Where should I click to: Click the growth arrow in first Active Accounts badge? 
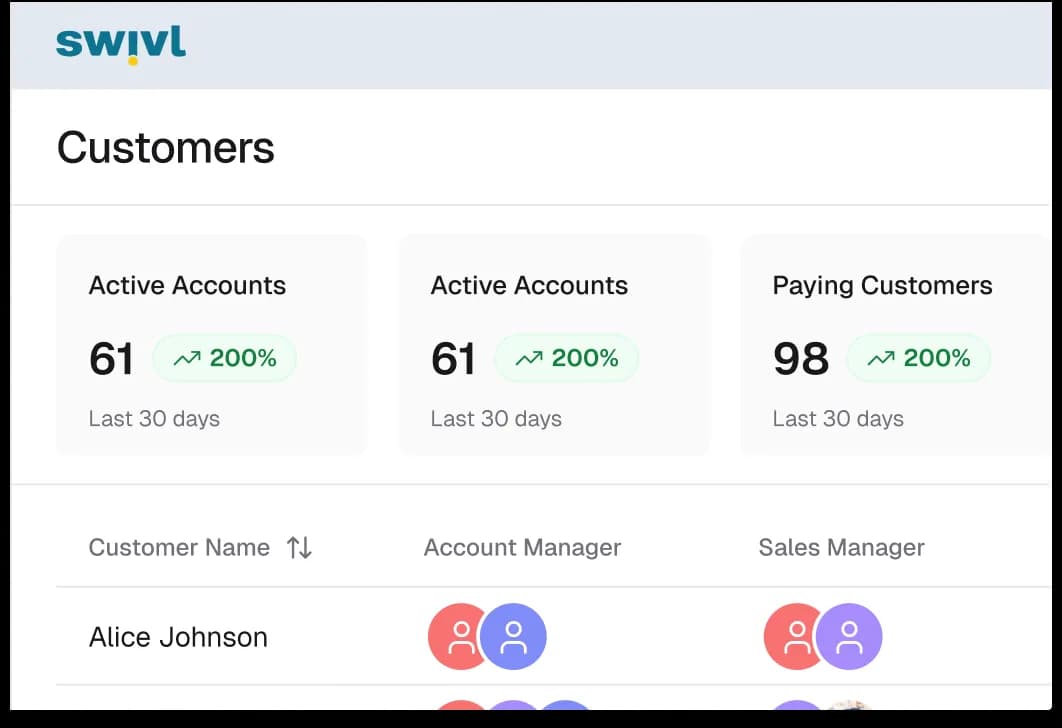(x=188, y=357)
